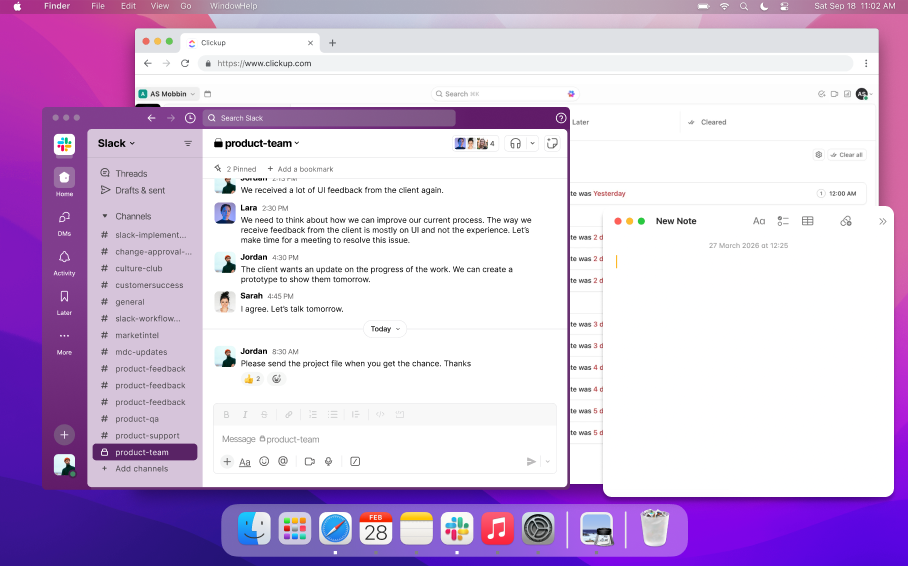The height and width of the screenshot is (566, 908).
Task: Open the canvas icon in channel header
Action: point(552,143)
